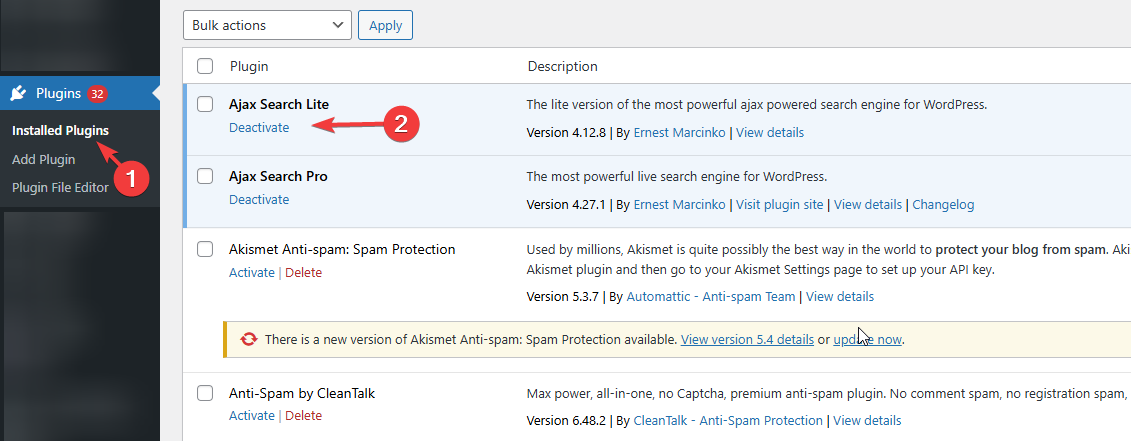This screenshot has width=1131, height=441.
Task: Open Ernest Marcinko link for Ajax Search Lite
Action: pos(679,133)
